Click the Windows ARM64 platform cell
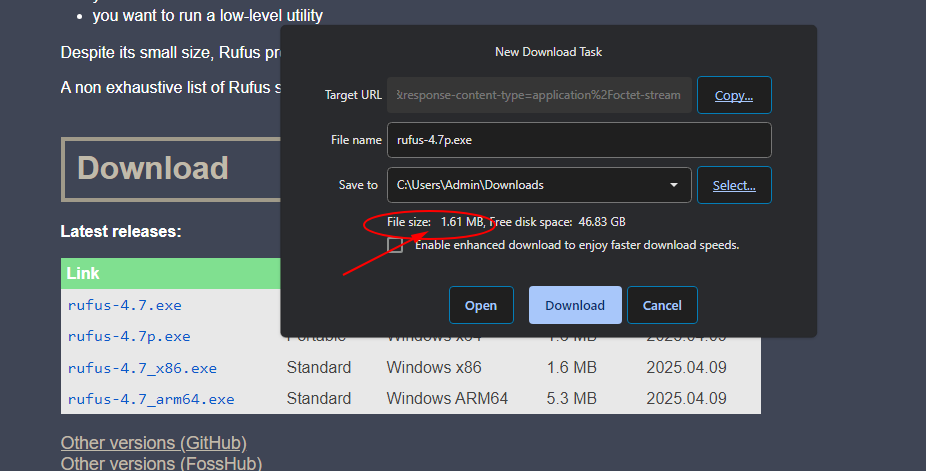Viewport: 926px width, 471px height. 447,398
